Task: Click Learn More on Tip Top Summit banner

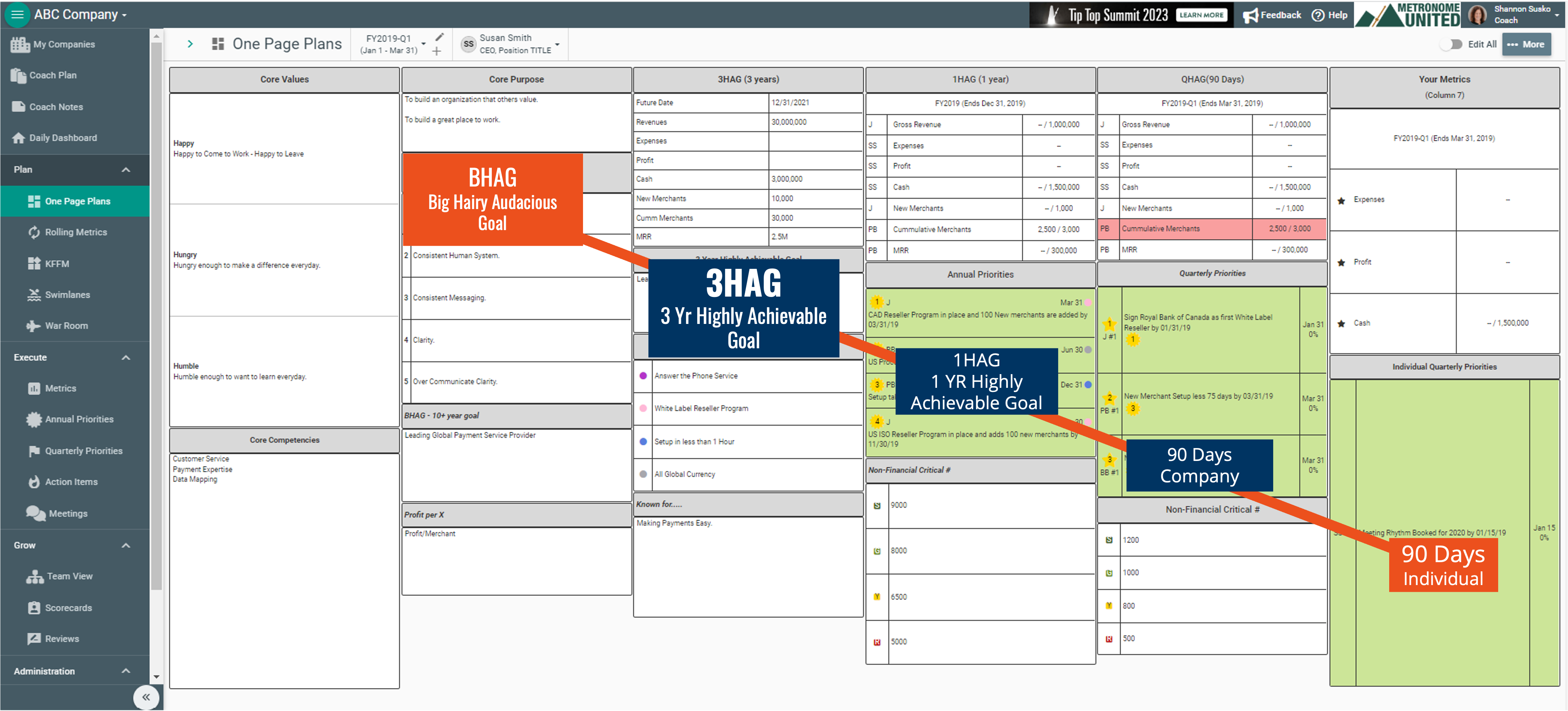Action: (x=1201, y=15)
